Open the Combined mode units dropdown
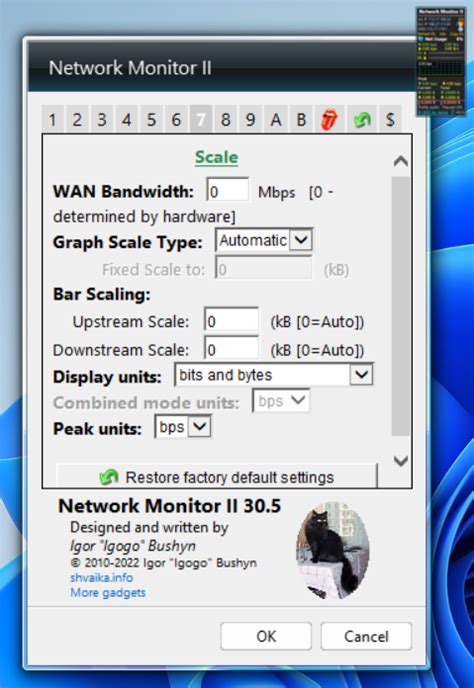474x688 pixels. (281, 401)
